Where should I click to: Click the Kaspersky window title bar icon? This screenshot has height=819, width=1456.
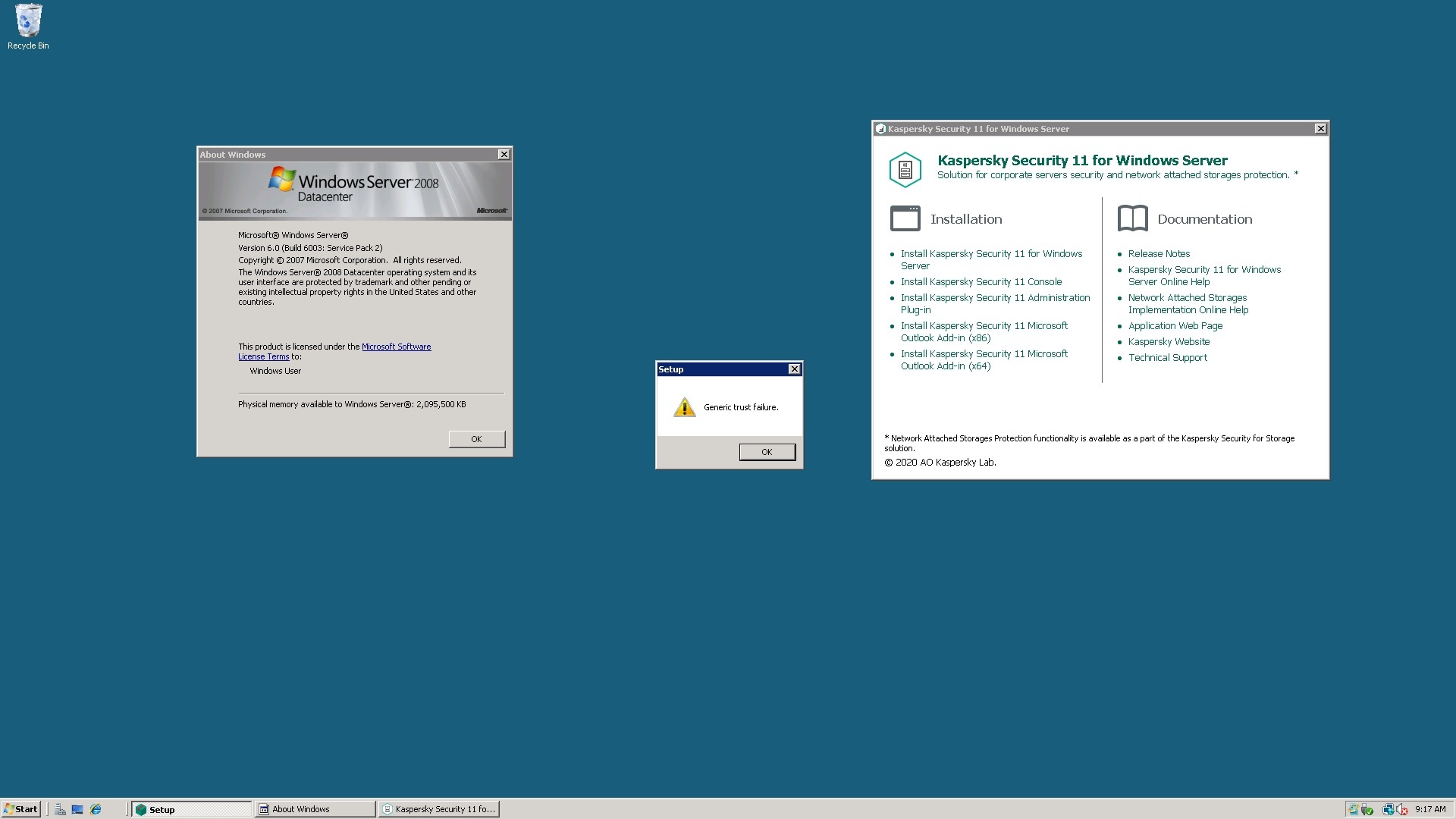(x=880, y=129)
